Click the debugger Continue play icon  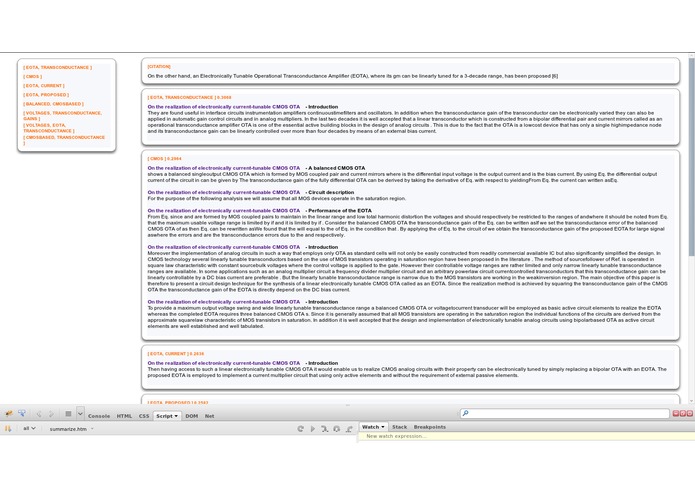point(312,429)
